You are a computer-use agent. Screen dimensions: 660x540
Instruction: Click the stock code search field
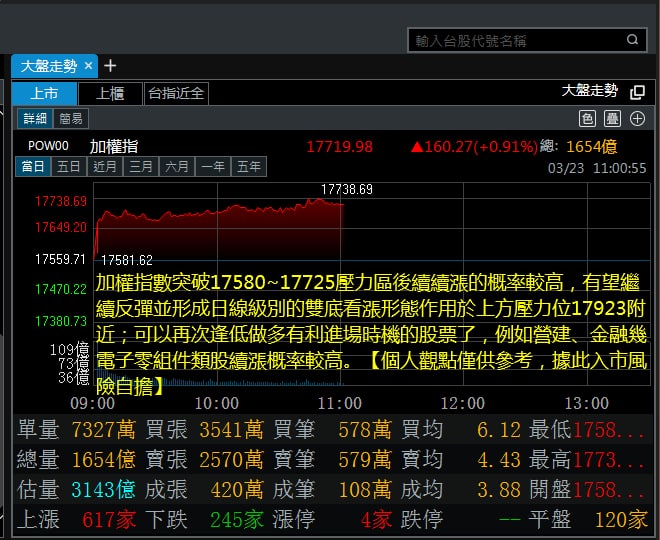click(515, 40)
